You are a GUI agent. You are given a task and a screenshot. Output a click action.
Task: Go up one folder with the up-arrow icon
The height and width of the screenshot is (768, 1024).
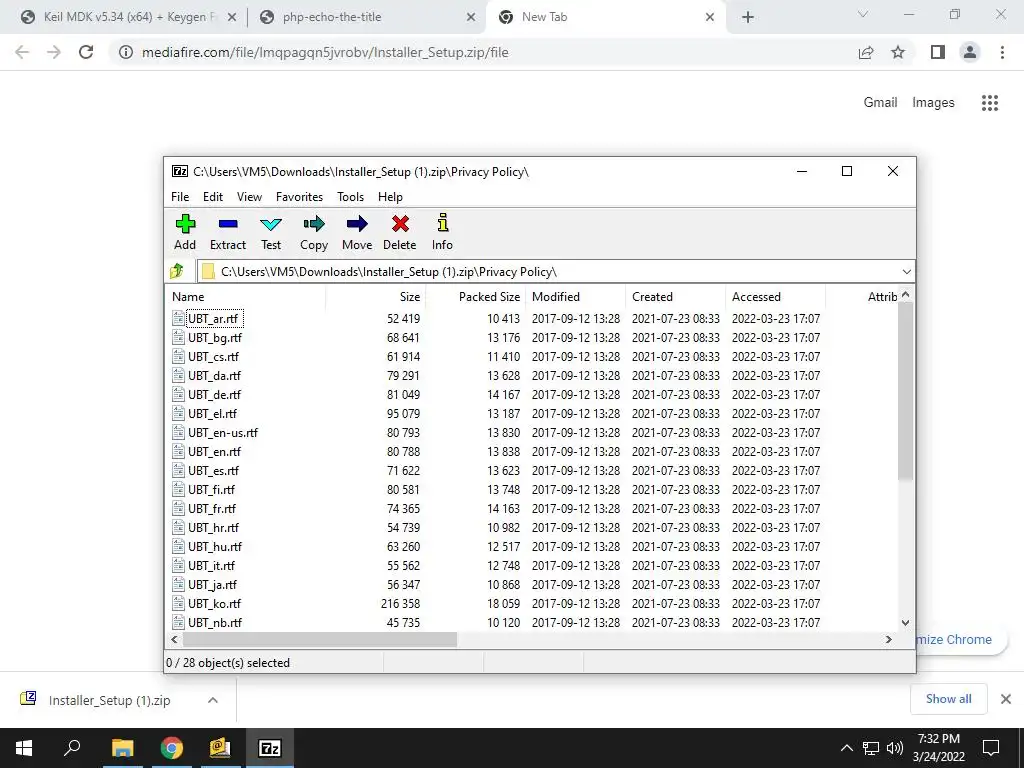point(177,271)
